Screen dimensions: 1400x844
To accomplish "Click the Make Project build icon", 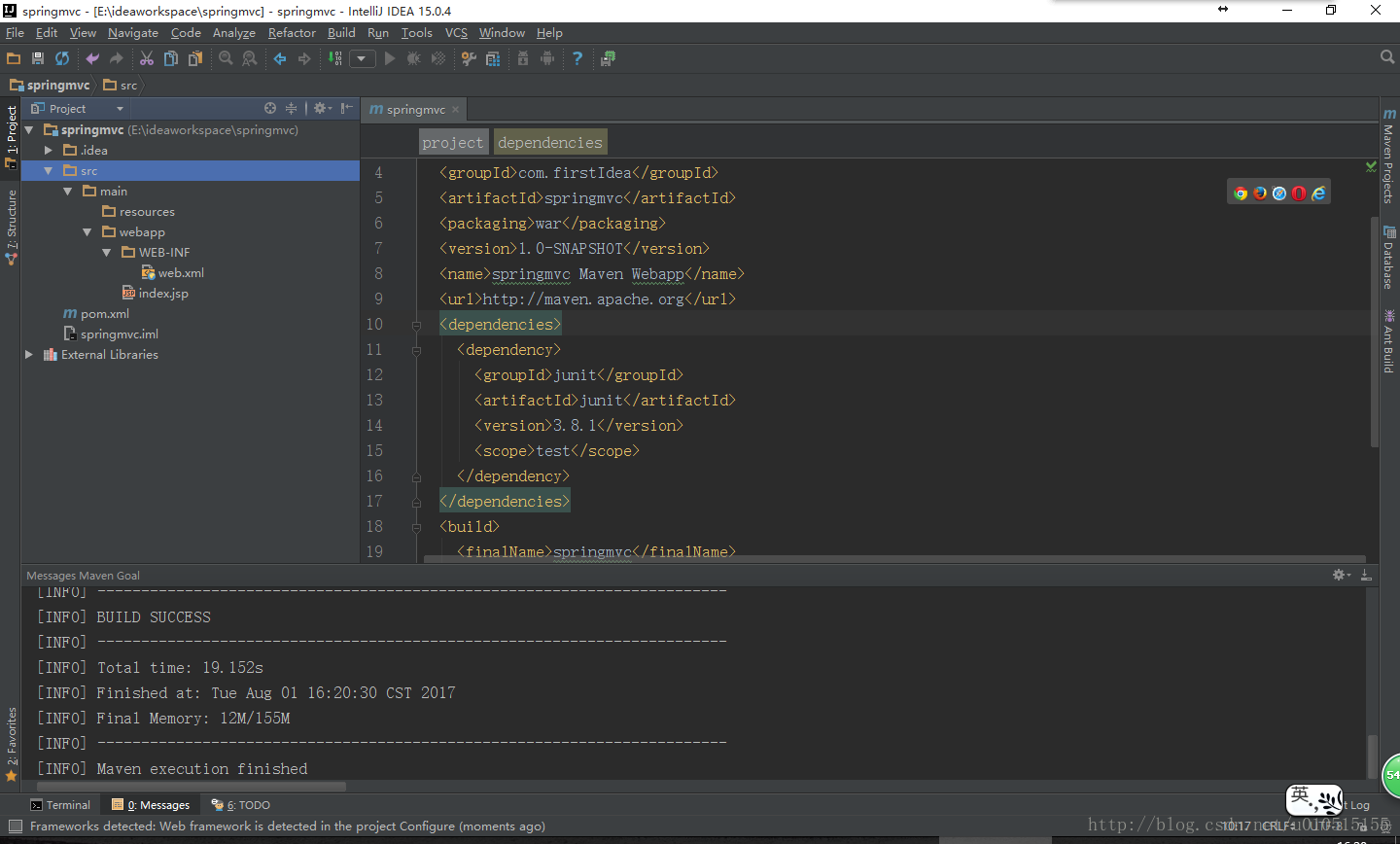I will [x=334, y=58].
